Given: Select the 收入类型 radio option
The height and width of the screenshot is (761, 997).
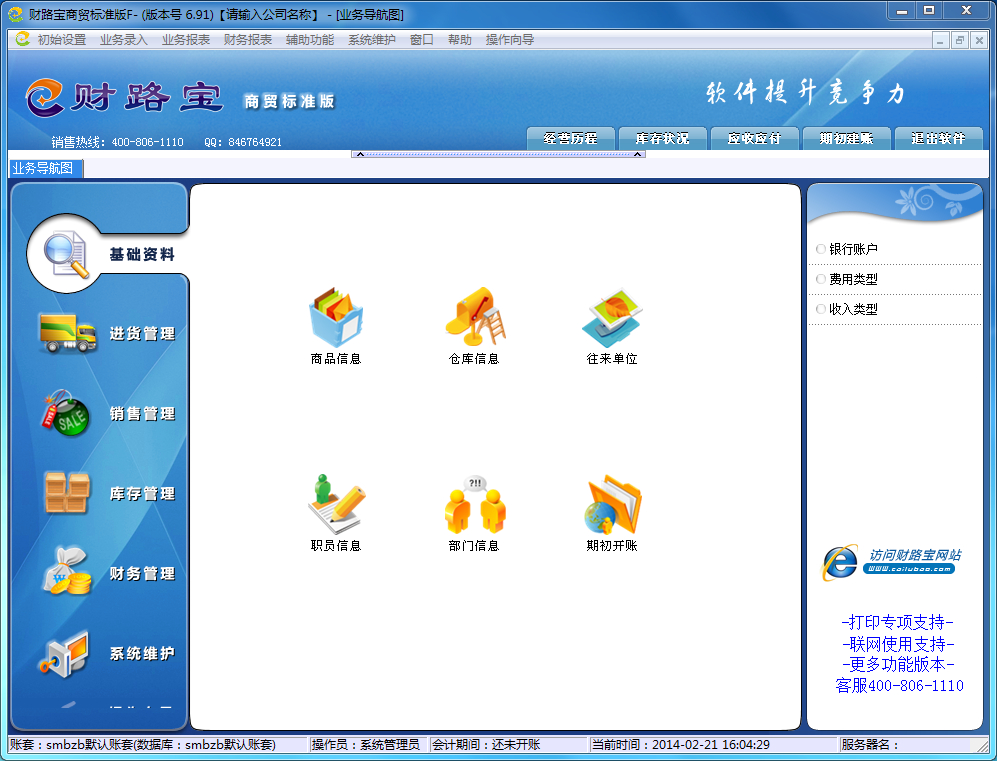Looking at the screenshot, I should (821, 309).
